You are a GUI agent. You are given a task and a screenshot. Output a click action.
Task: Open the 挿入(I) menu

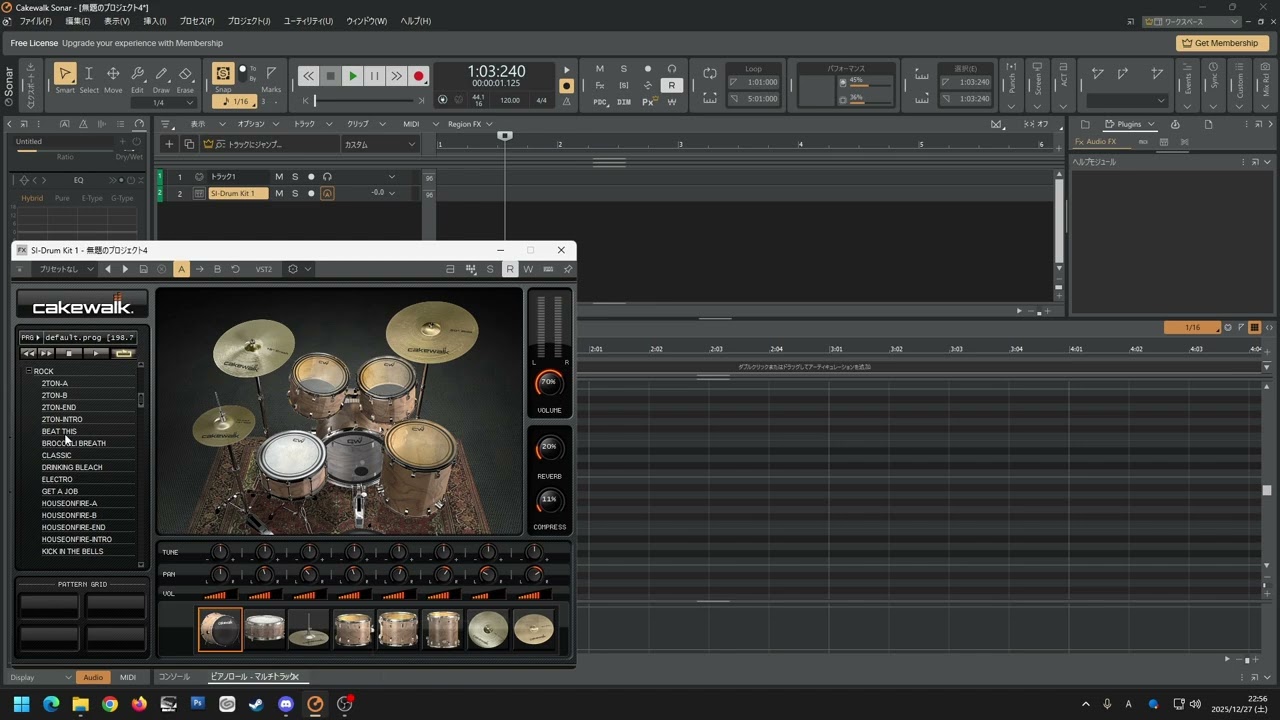(x=155, y=21)
